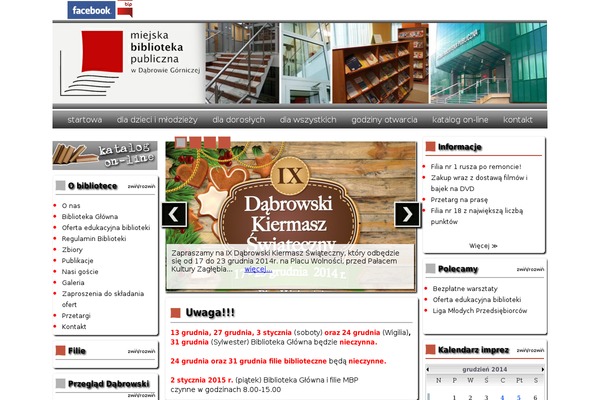Open O nas link
Screen dimensions: 600x400
click(x=71, y=206)
